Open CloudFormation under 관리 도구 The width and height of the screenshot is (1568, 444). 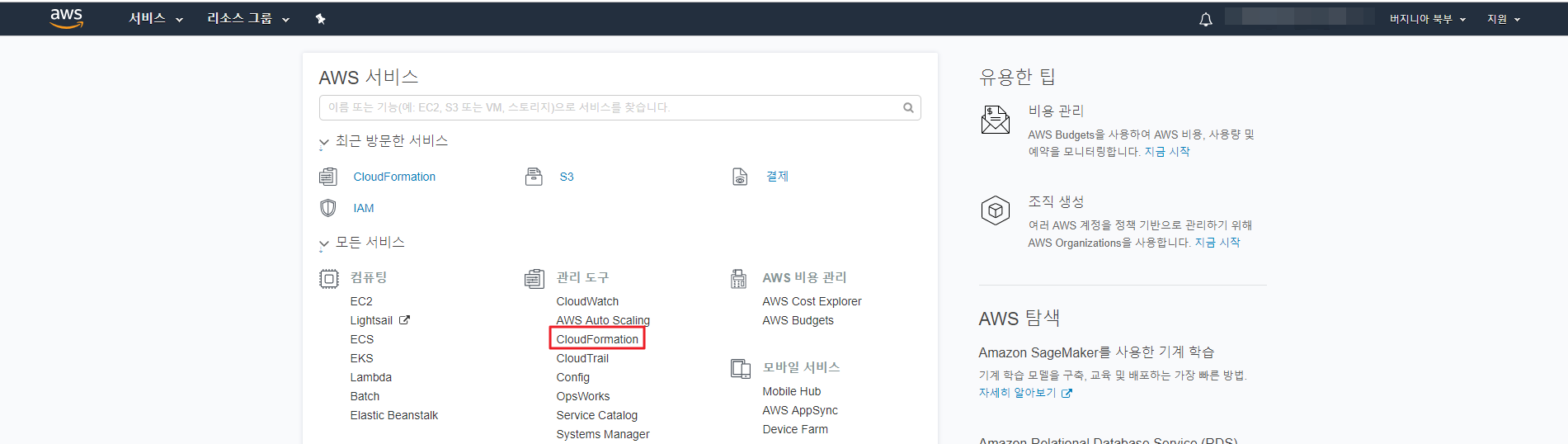pos(597,339)
